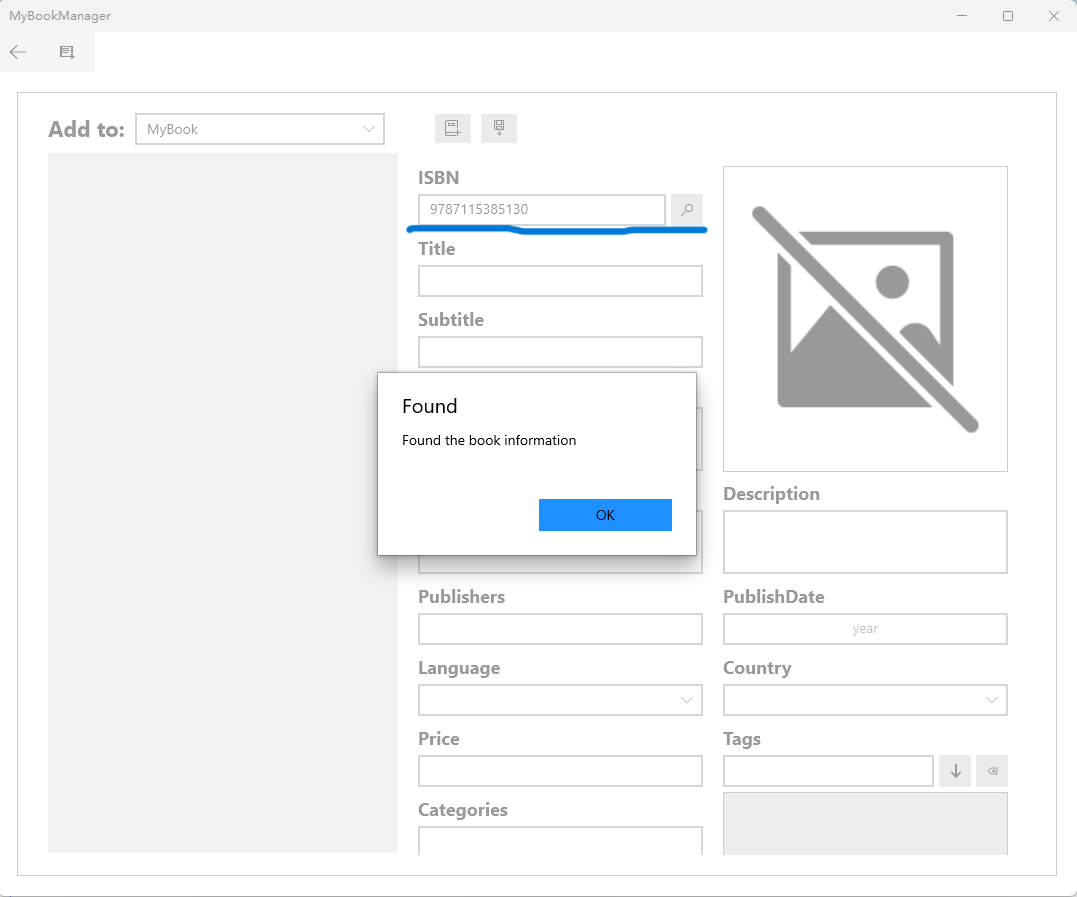Open the add-book list icon beside the back arrow

click(67, 52)
